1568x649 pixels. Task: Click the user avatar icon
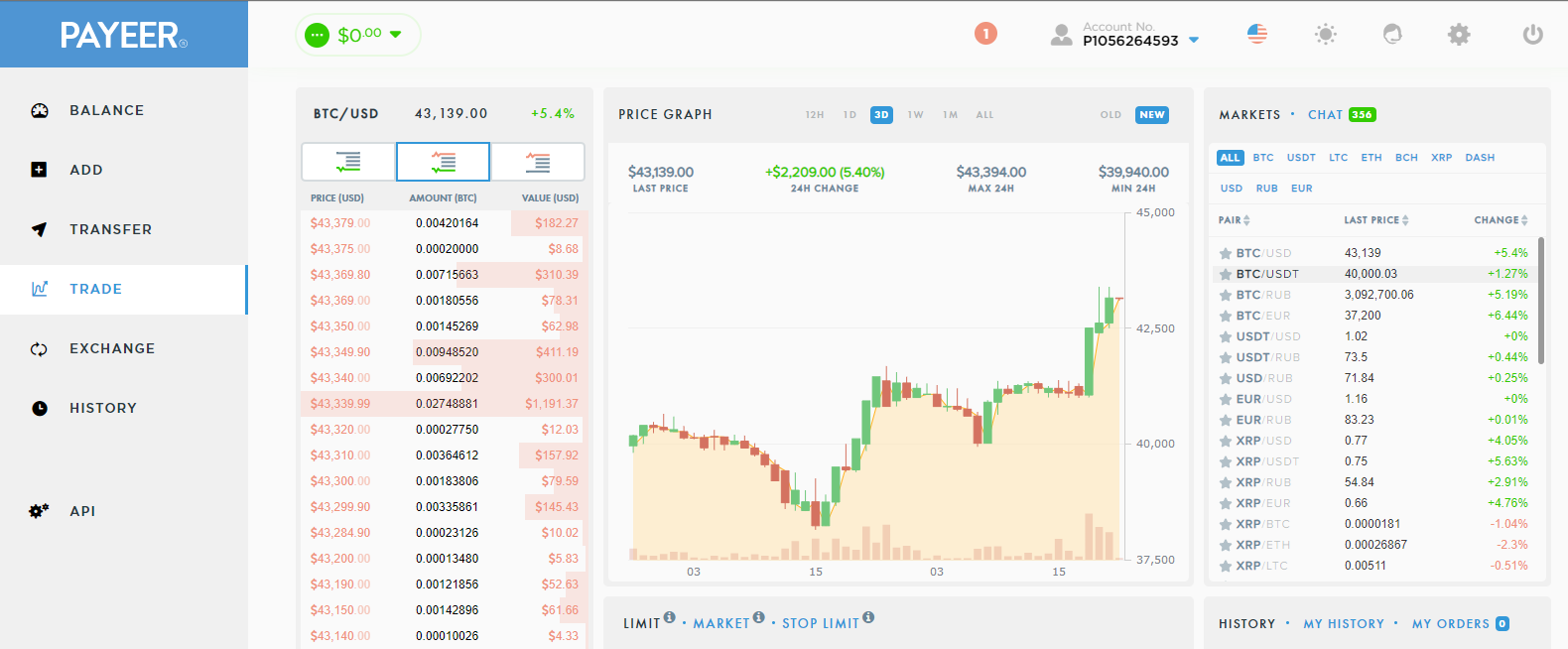(x=1061, y=35)
